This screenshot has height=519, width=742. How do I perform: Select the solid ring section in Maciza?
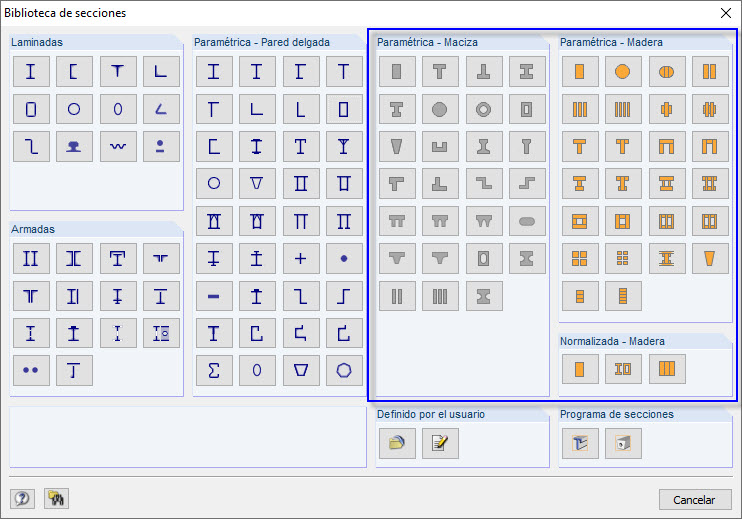click(484, 109)
